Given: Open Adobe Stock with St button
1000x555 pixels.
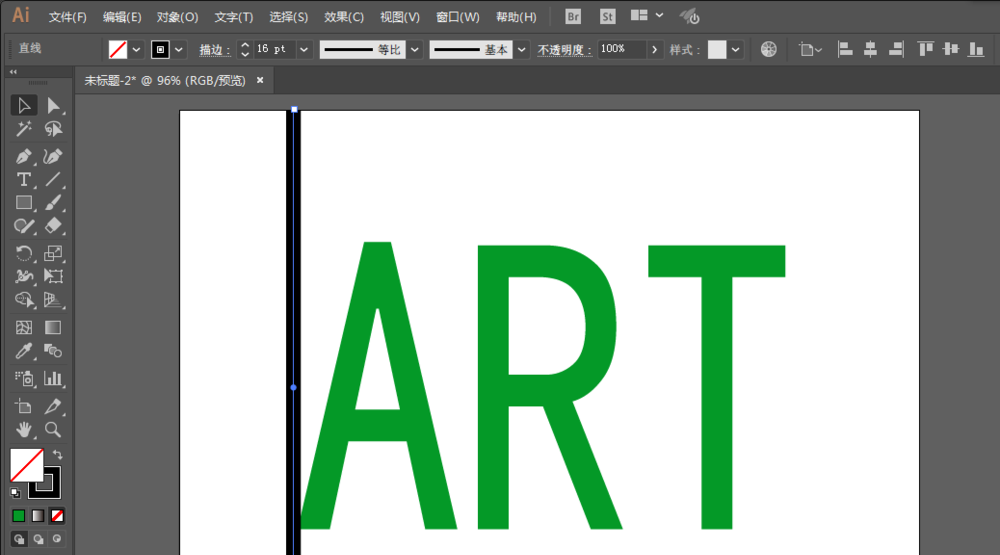Looking at the screenshot, I should pyautogui.click(x=607, y=17).
